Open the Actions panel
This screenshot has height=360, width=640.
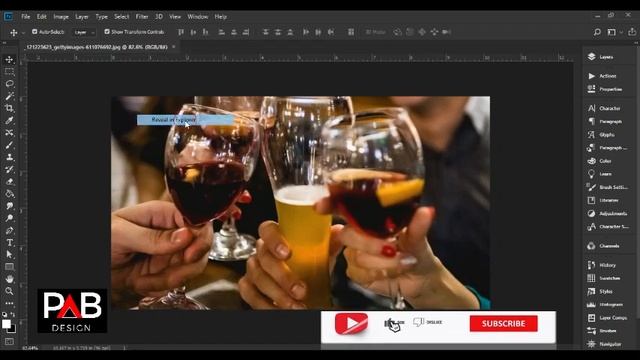pyautogui.click(x=602, y=76)
